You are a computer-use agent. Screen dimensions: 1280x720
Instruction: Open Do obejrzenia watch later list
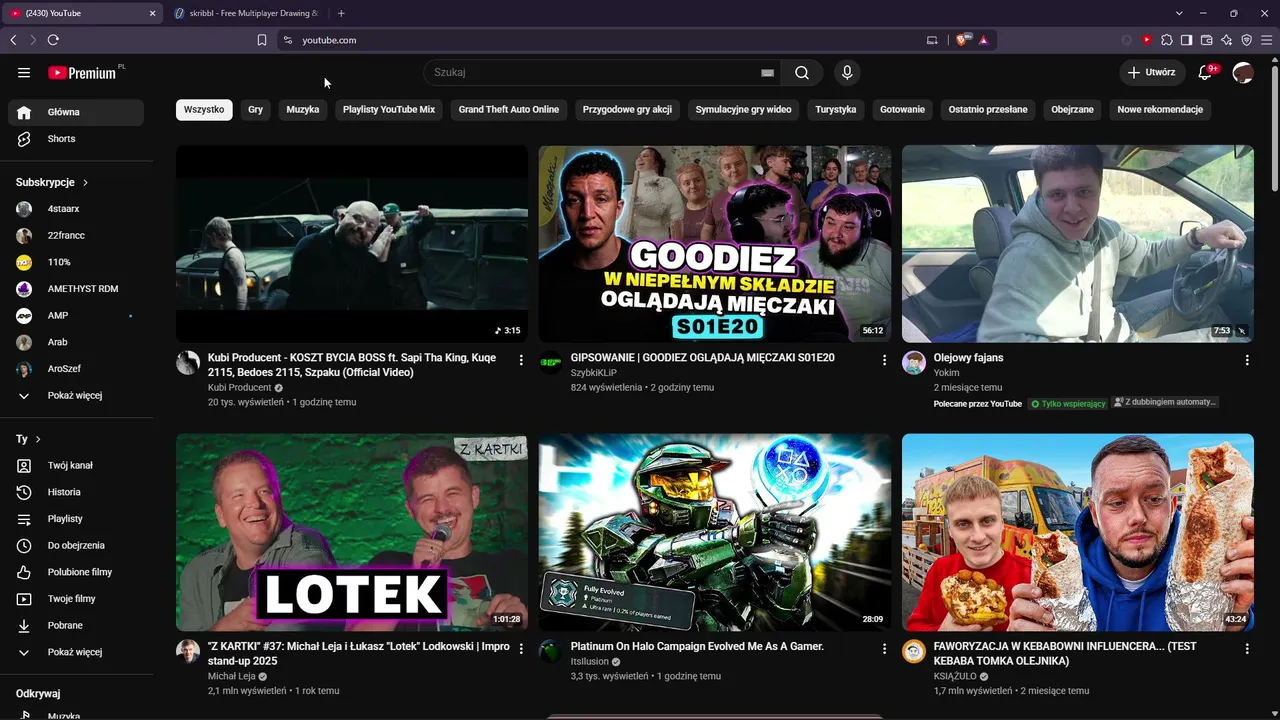click(76, 545)
